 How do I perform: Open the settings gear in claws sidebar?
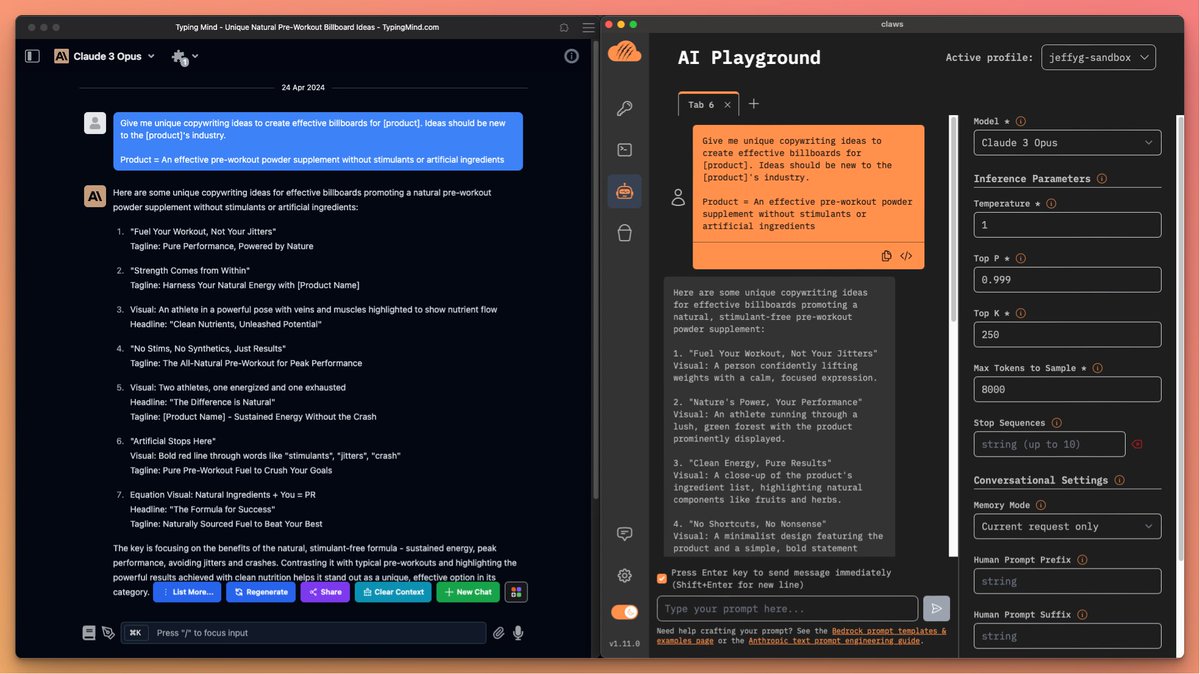624,575
